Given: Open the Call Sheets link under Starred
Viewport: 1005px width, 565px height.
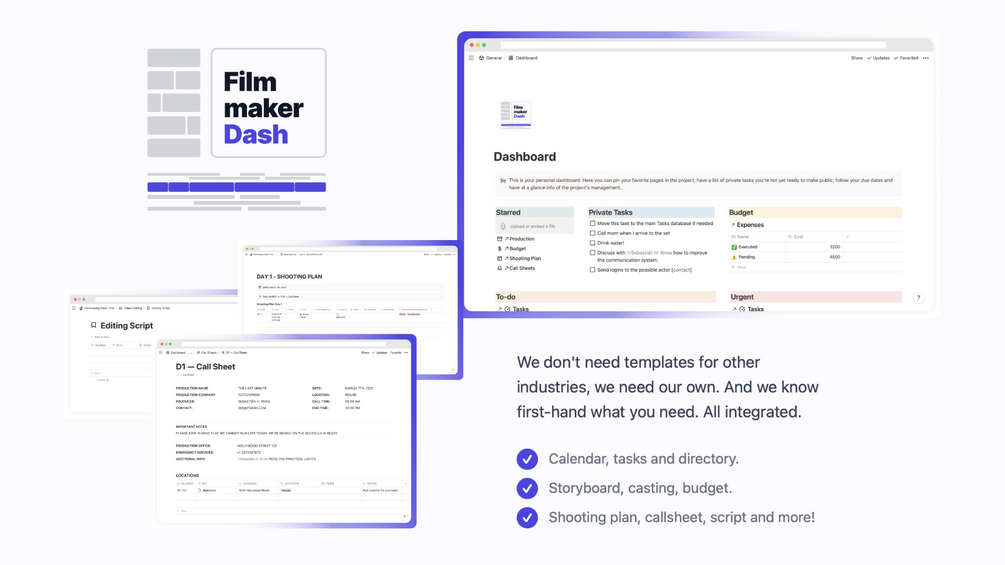Looking at the screenshot, I should coord(516,268).
